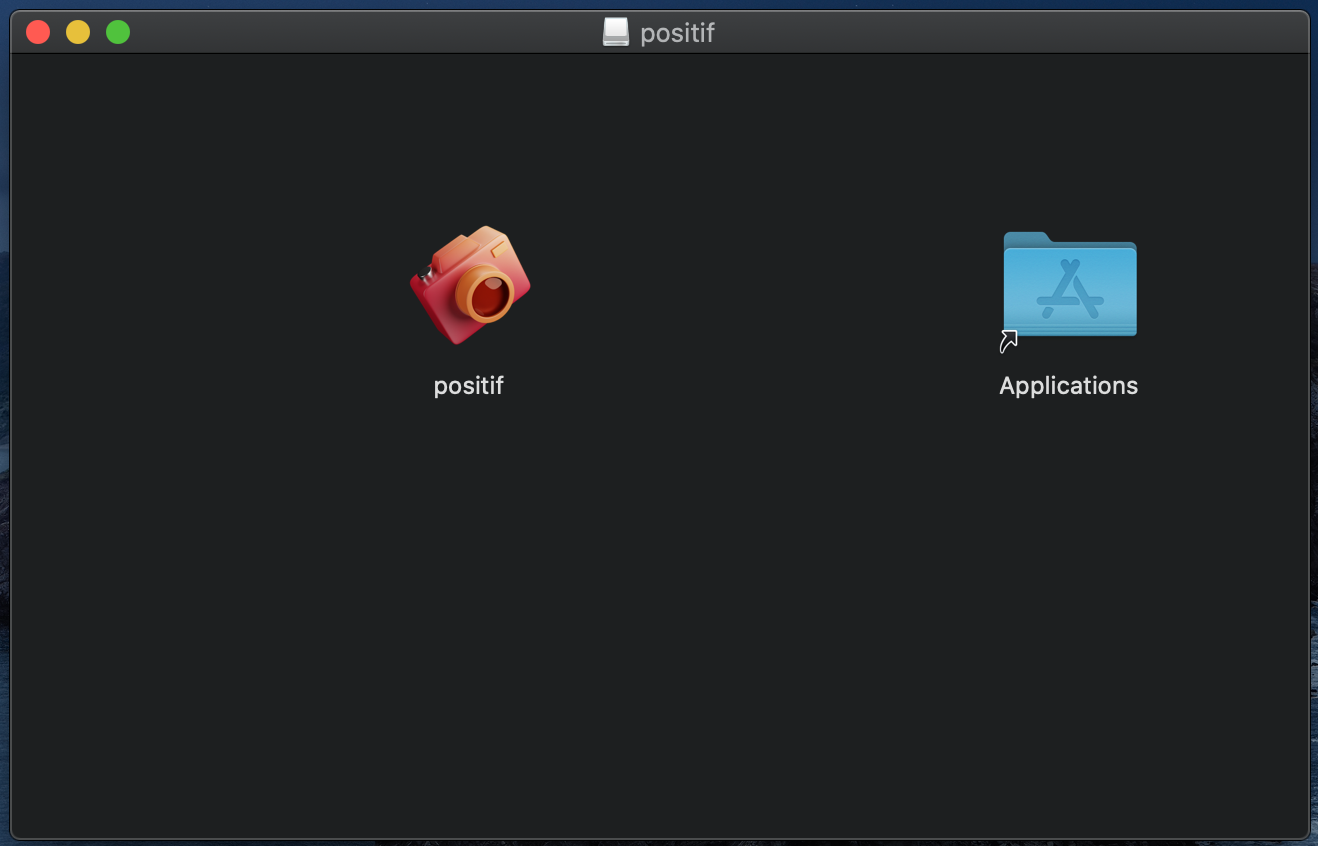
Task: Click the positif window title text
Action: pos(677,34)
